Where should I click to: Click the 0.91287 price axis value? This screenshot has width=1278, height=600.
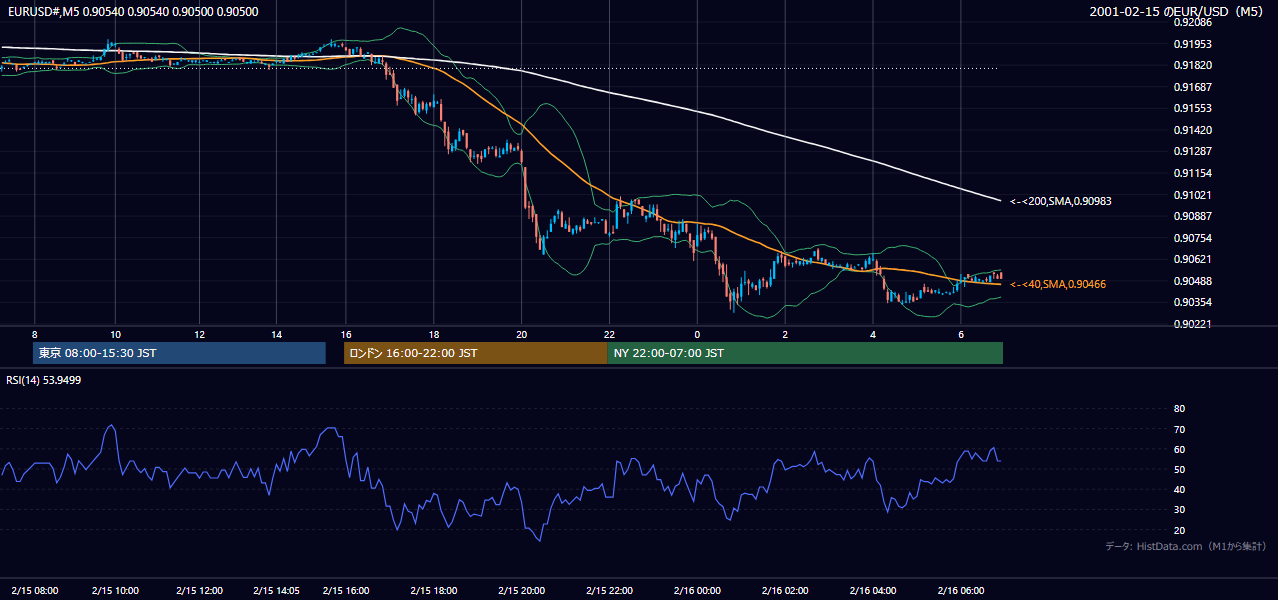1192,152
